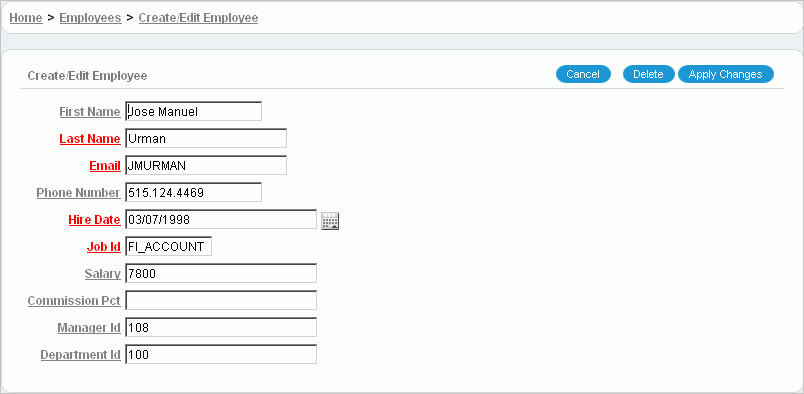The width and height of the screenshot is (804, 394).
Task: Delete this employee record
Action: point(648,74)
